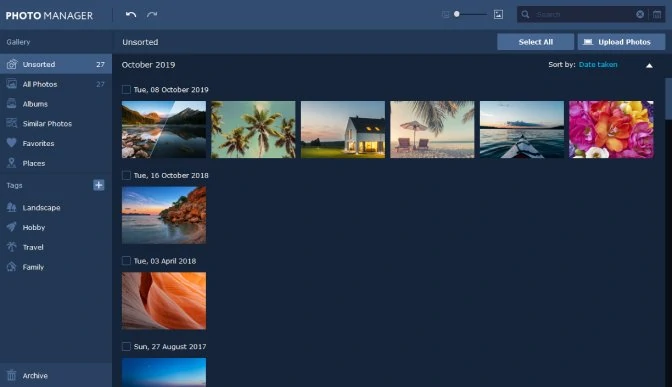Open the kayak on water thumbnail
The image size is (672, 387).
pos(522,129)
